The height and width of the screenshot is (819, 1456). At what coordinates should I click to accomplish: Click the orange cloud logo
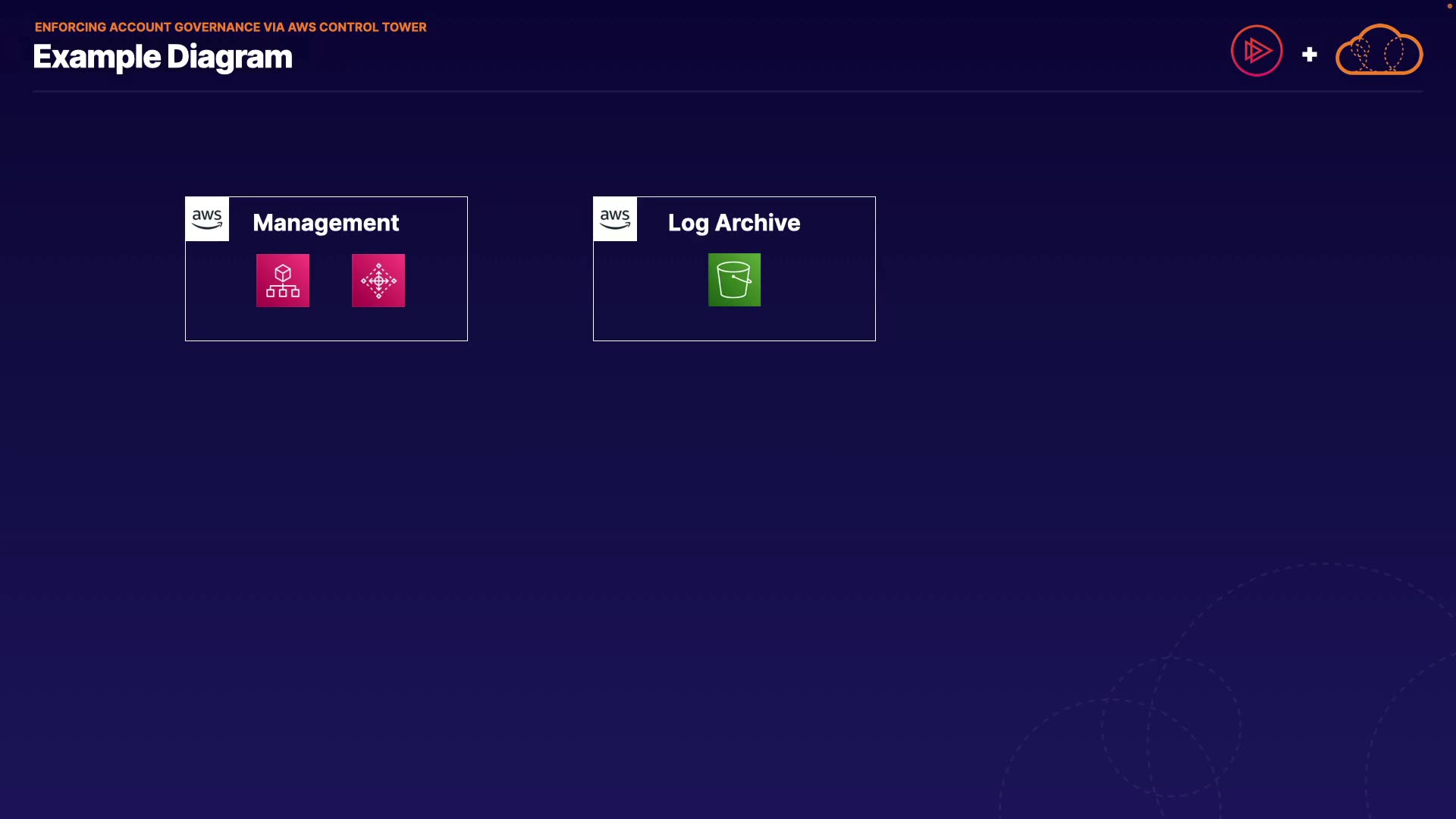pyautogui.click(x=1379, y=51)
